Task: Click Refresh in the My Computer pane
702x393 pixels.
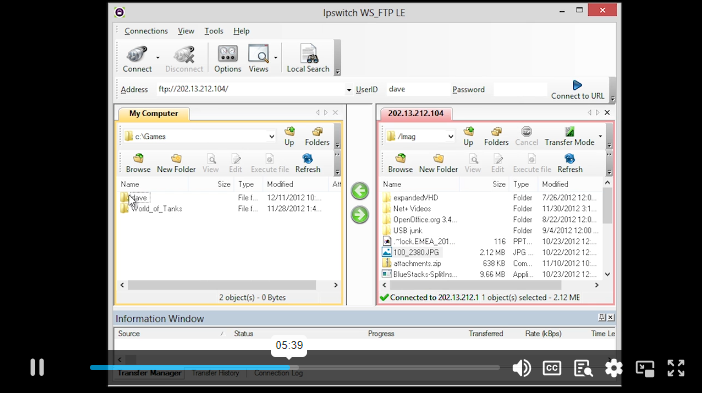Action: [x=308, y=163]
